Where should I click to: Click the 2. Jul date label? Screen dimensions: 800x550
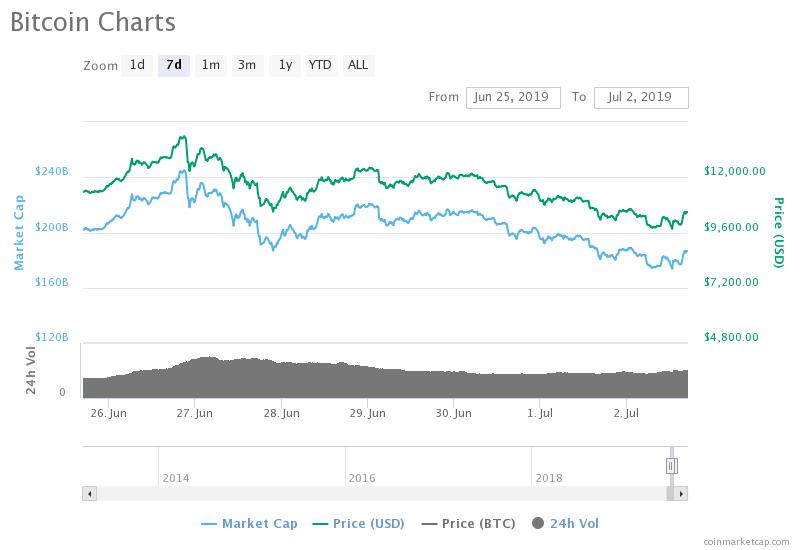pyautogui.click(x=626, y=413)
